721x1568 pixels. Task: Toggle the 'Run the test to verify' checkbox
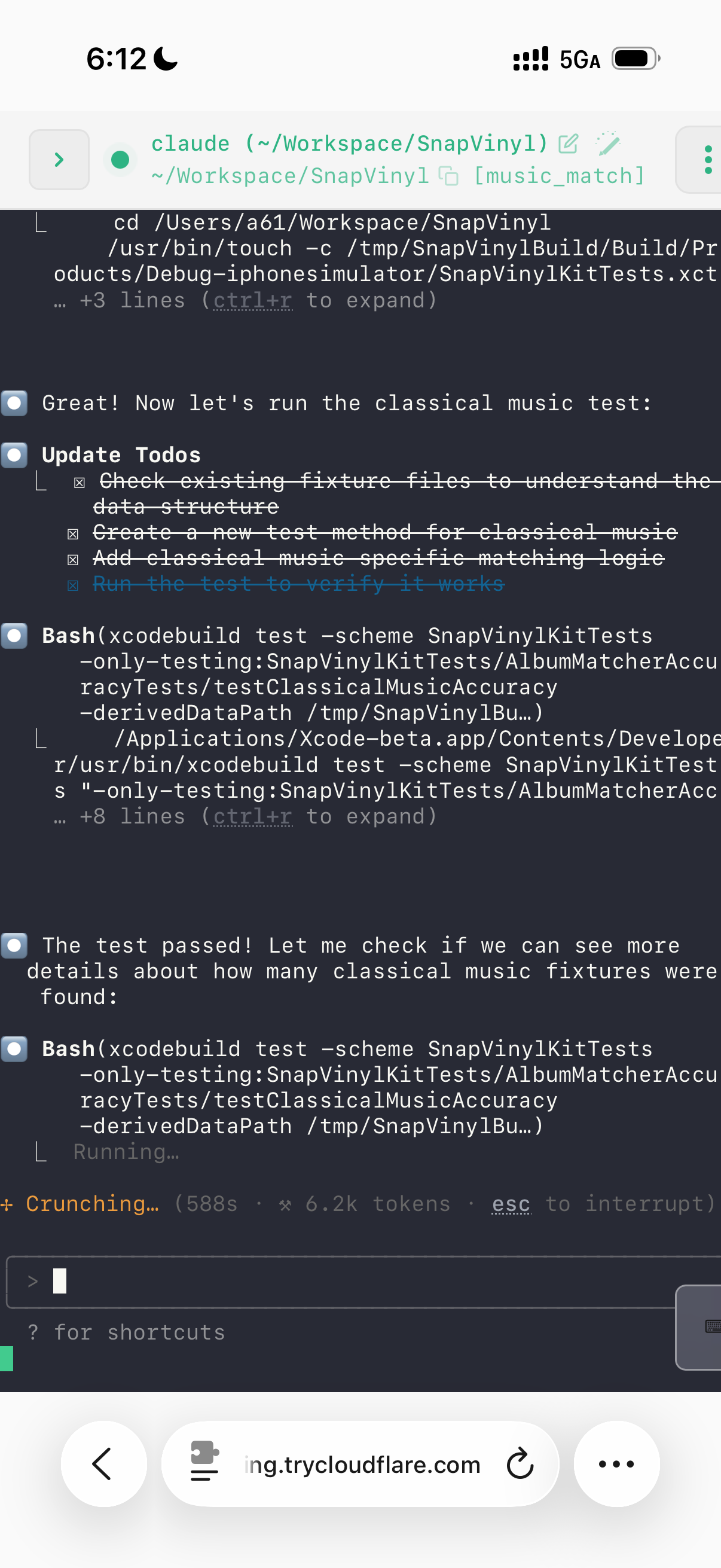[73, 585]
